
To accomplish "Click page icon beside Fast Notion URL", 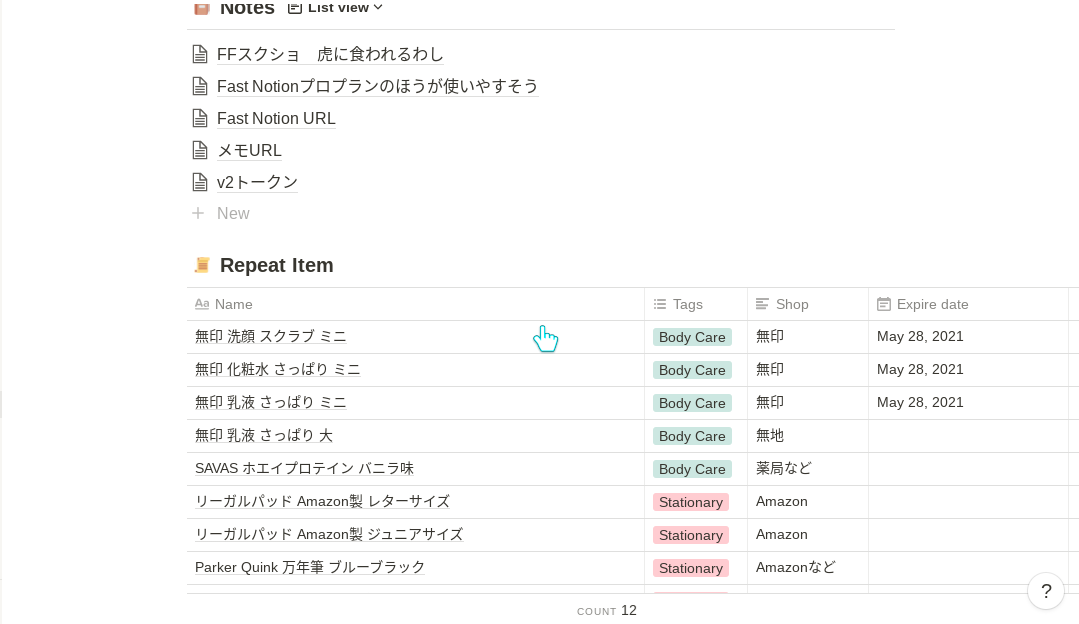I will 200,118.
